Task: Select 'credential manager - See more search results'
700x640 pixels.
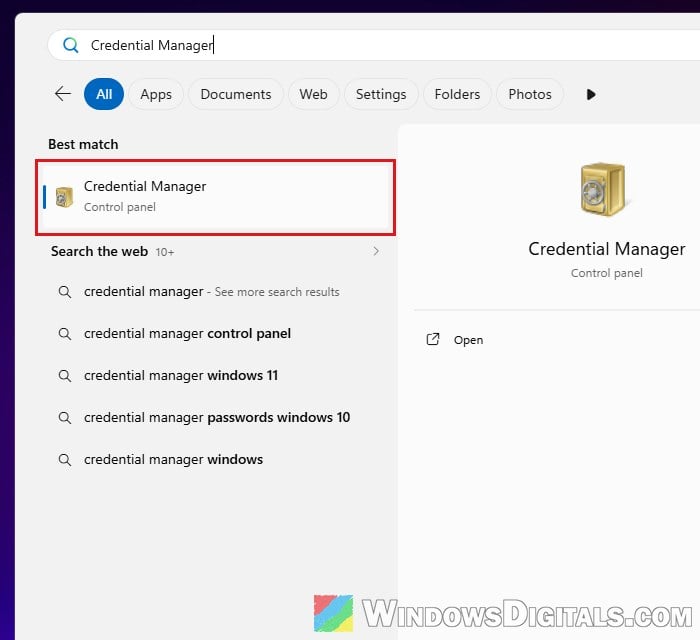Action: 212,292
